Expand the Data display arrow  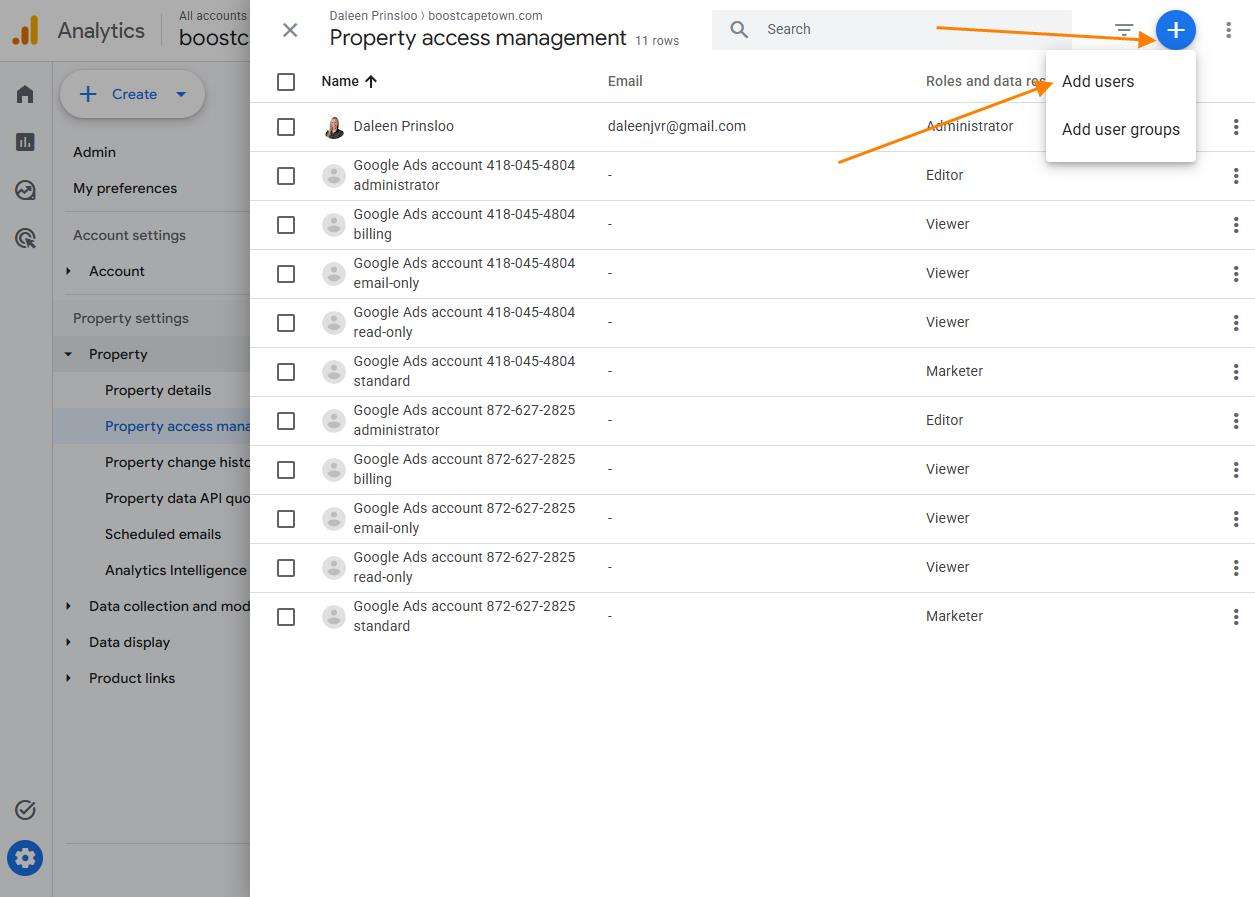coord(68,642)
